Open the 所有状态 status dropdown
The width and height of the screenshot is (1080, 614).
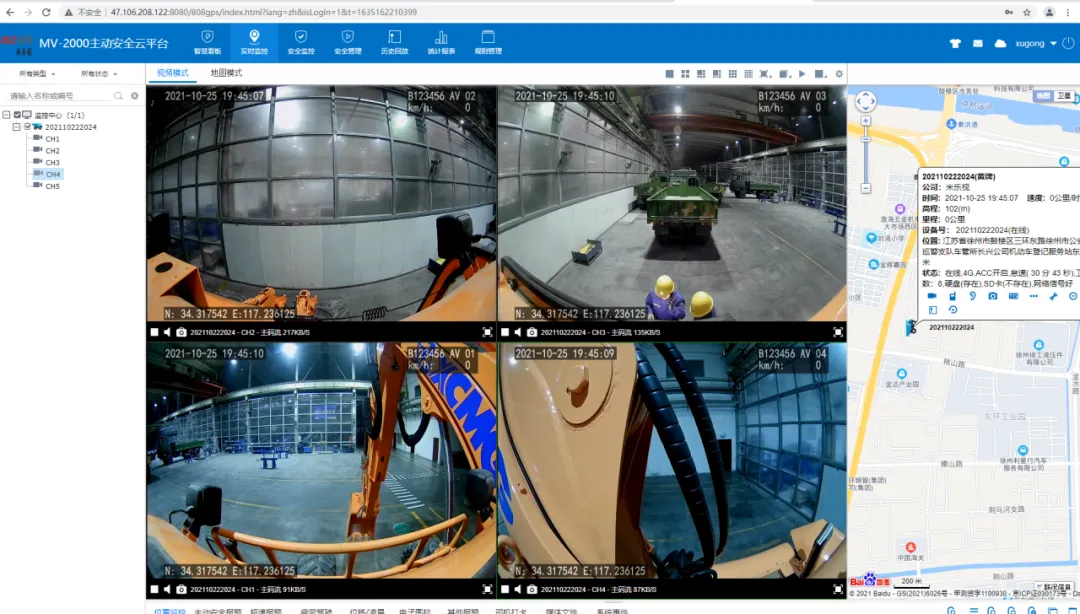coord(97,74)
